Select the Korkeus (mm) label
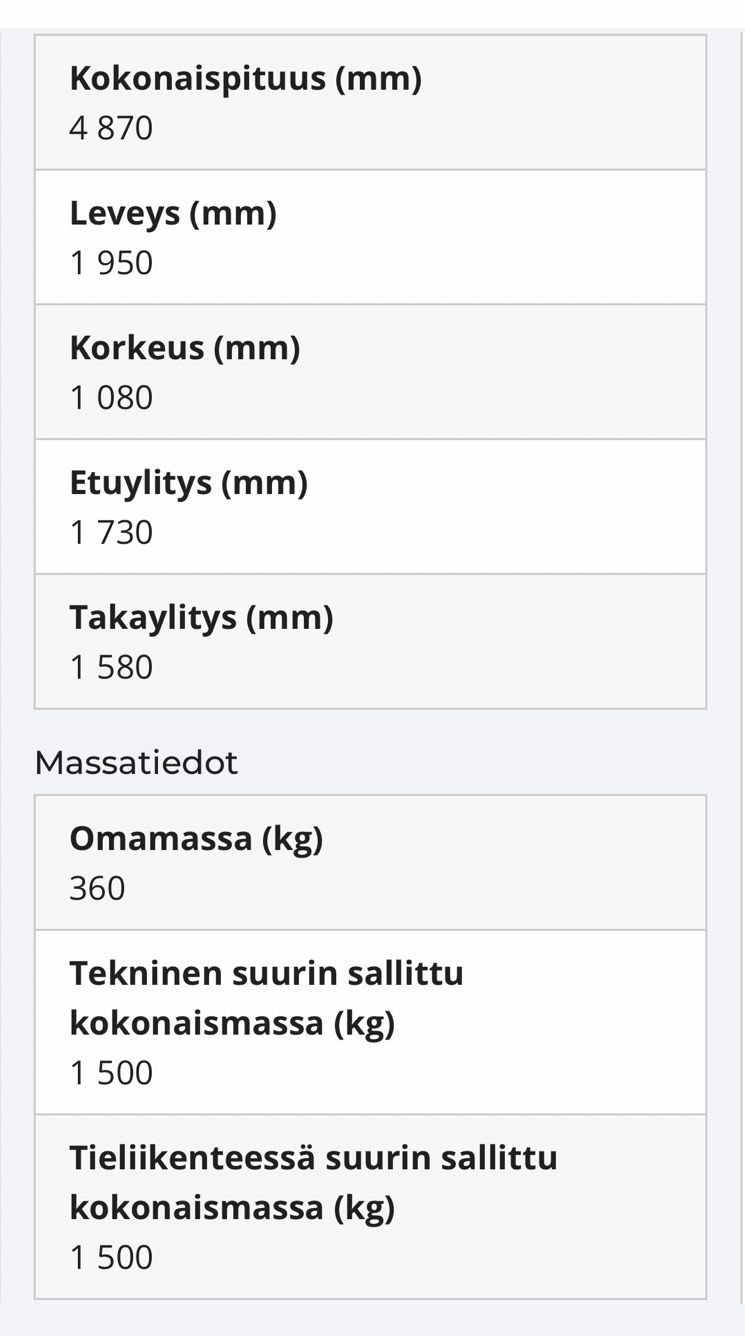Image resolution: width=745 pixels, height=1336 pixels. click(x=185, y=348)
